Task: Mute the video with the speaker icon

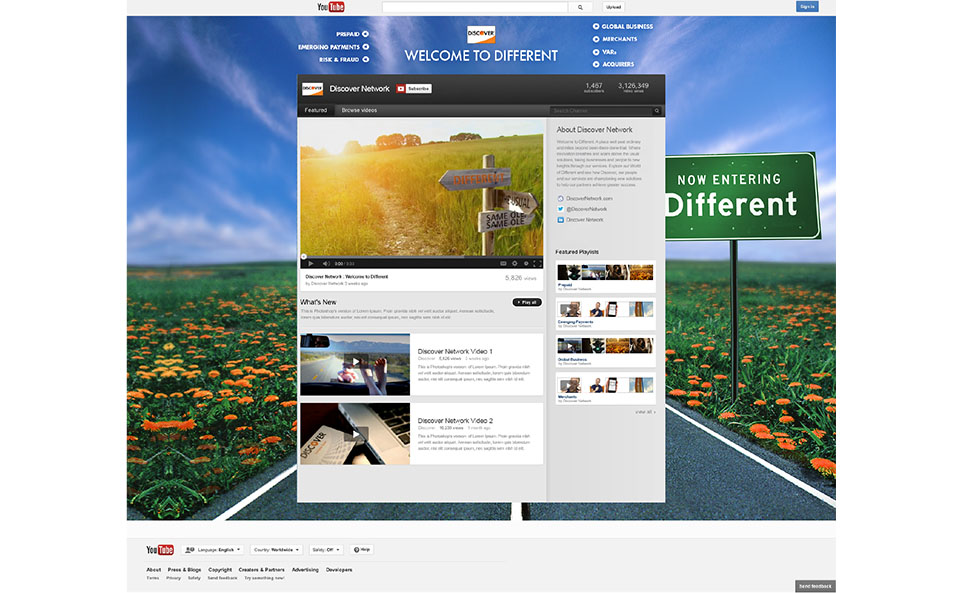Action: click(x=325, y=263)
